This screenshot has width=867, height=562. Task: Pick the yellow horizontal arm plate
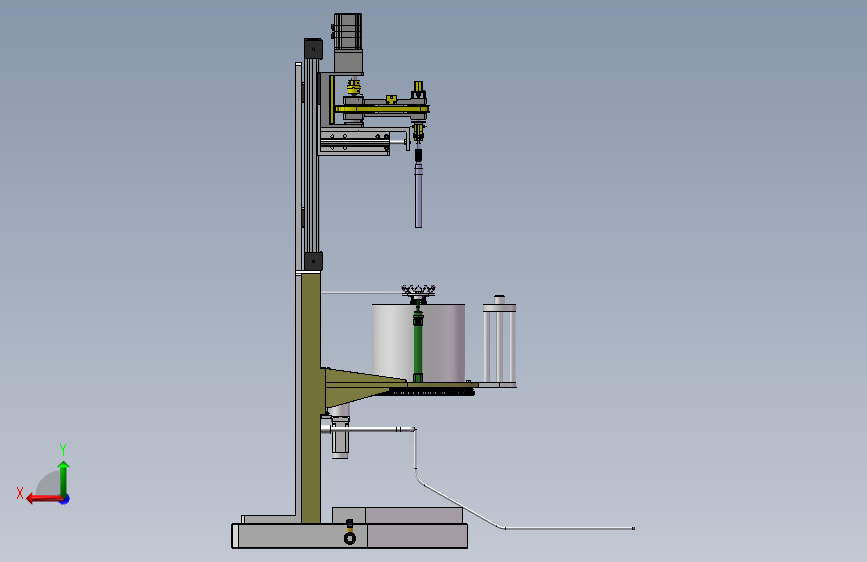pos(382,109)
